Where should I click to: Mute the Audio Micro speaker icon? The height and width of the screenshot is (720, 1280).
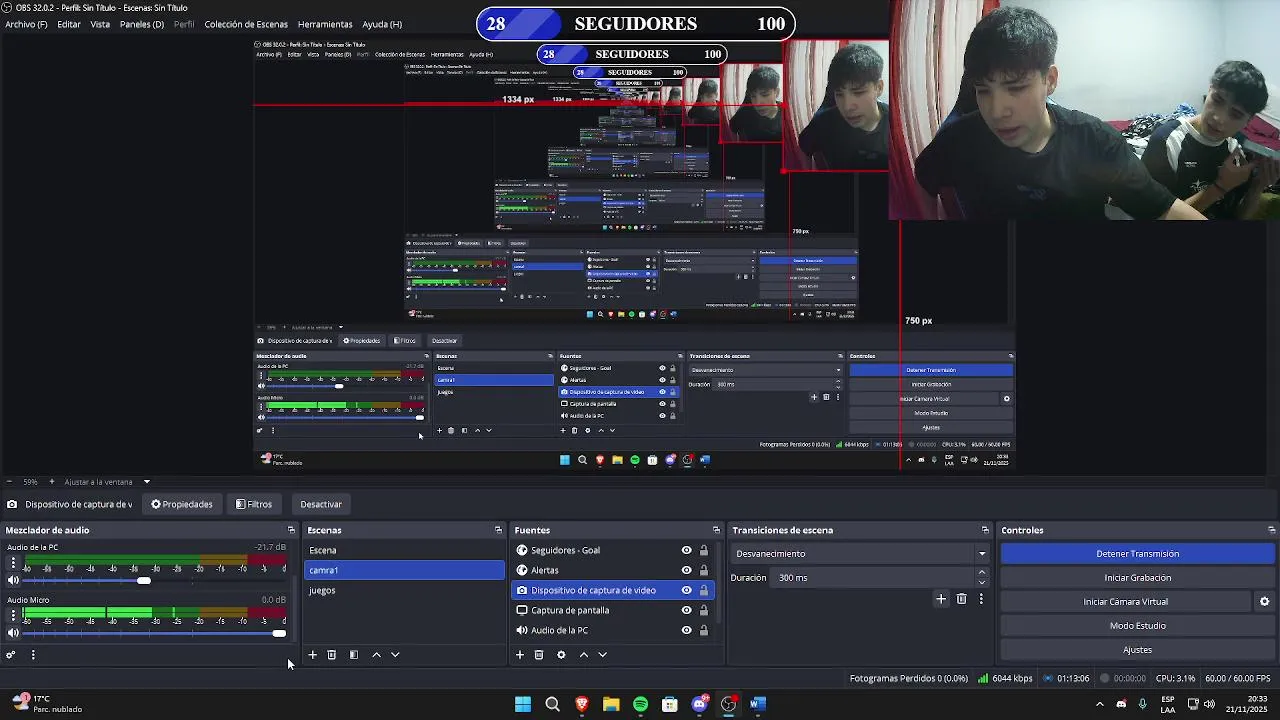pos(13,633)
